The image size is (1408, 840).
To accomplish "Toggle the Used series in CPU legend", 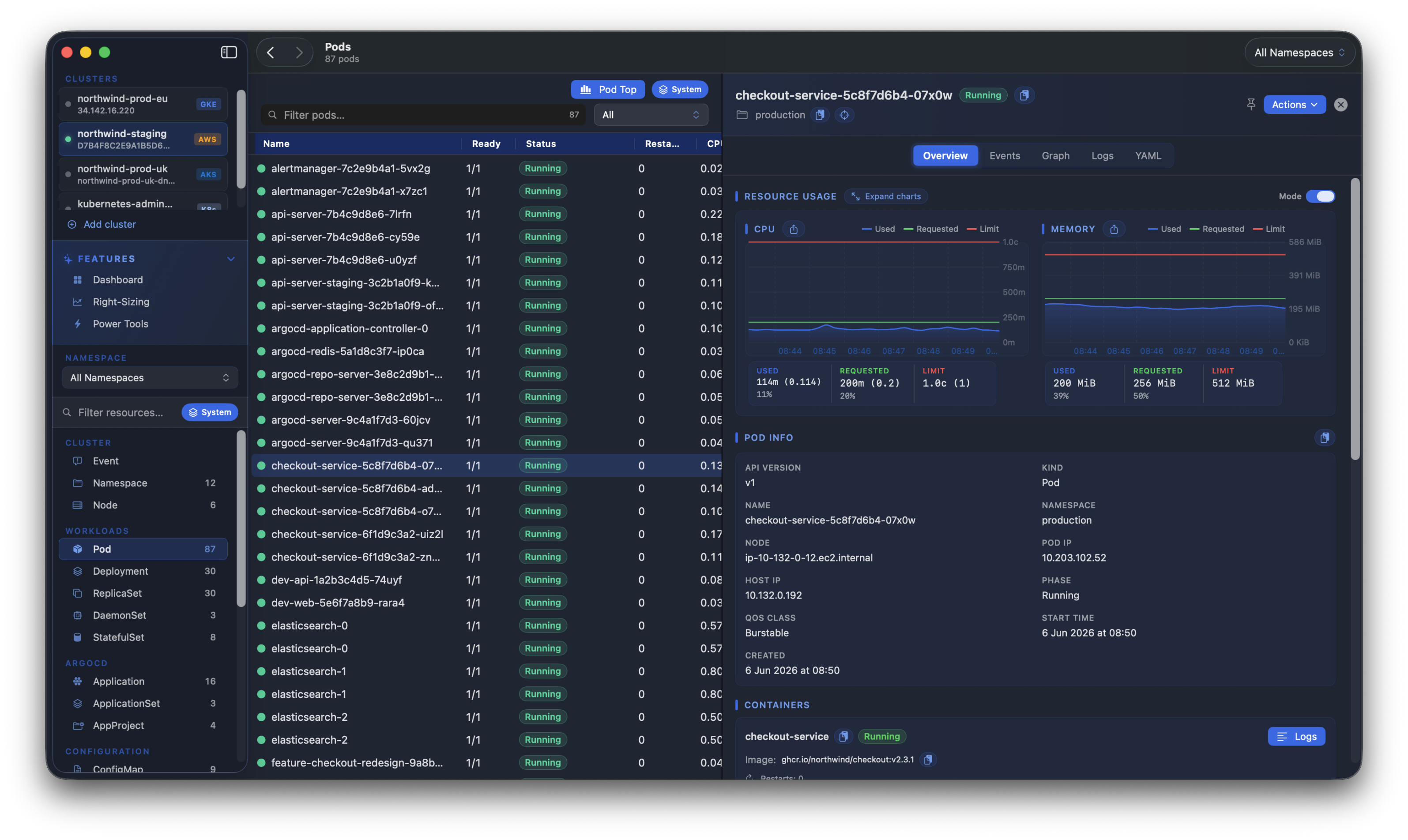I will pyautogui.click(x=878, y=229).
